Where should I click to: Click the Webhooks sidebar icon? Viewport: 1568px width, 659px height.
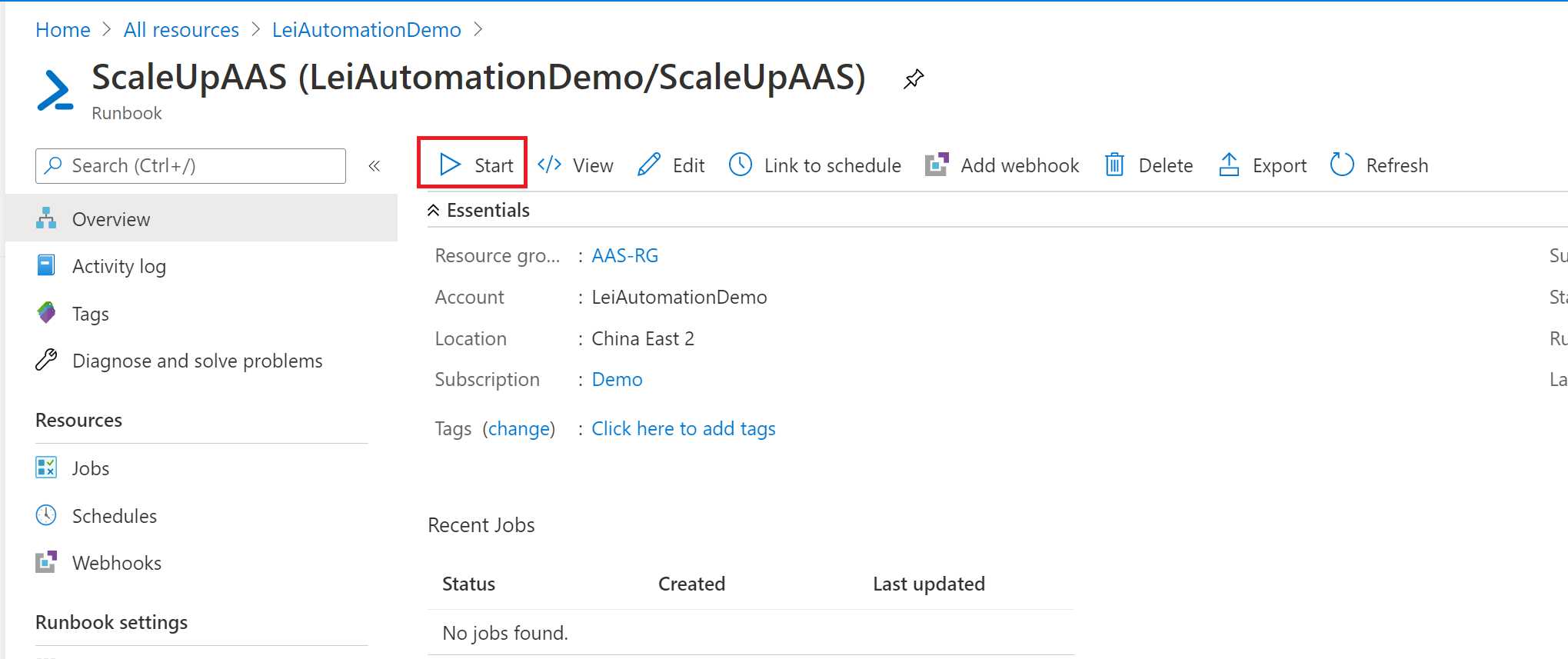click(x=46, y=562)
